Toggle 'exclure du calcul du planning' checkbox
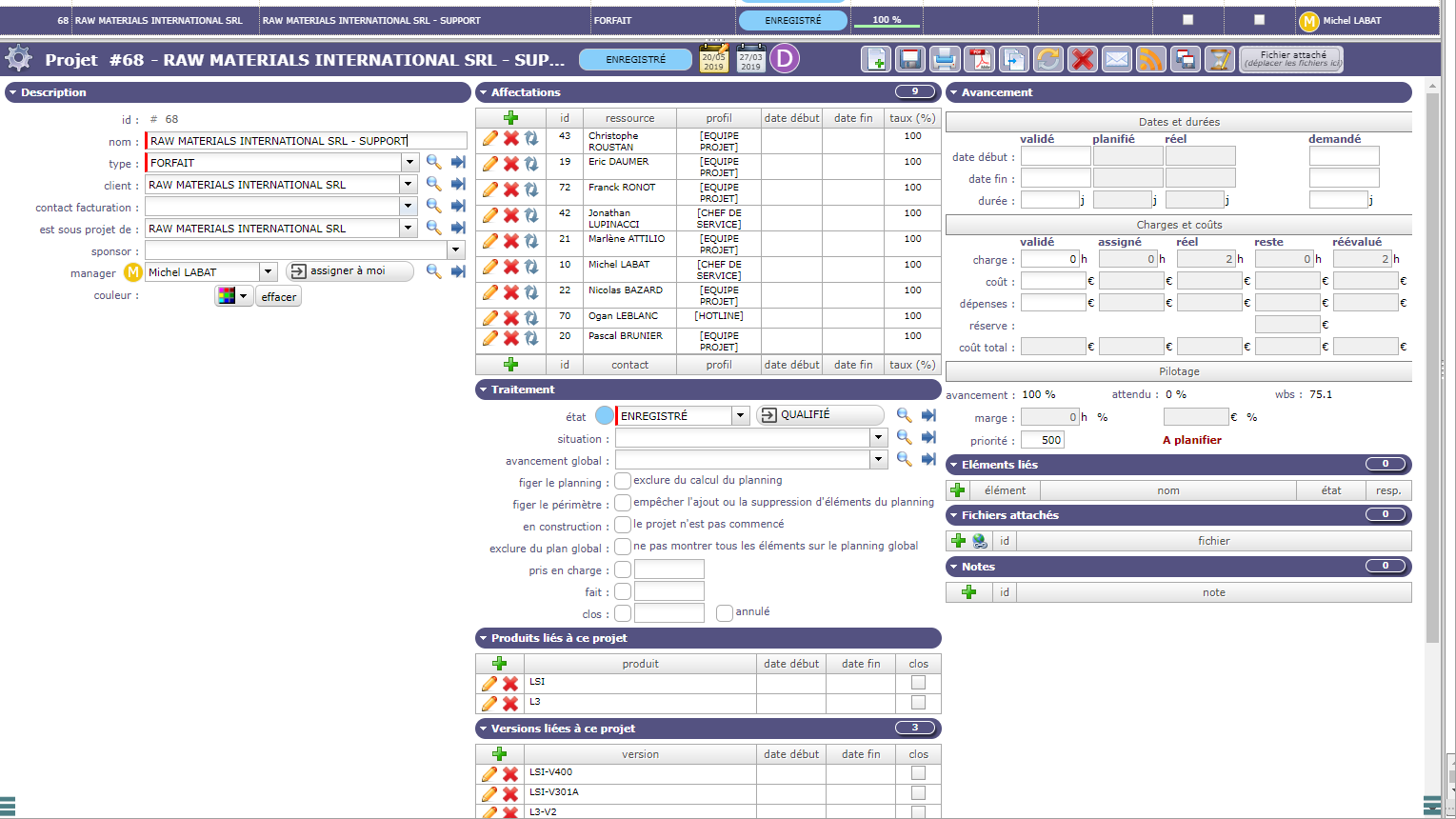Viewport: 1456px width, 819px height. point(623,481)
